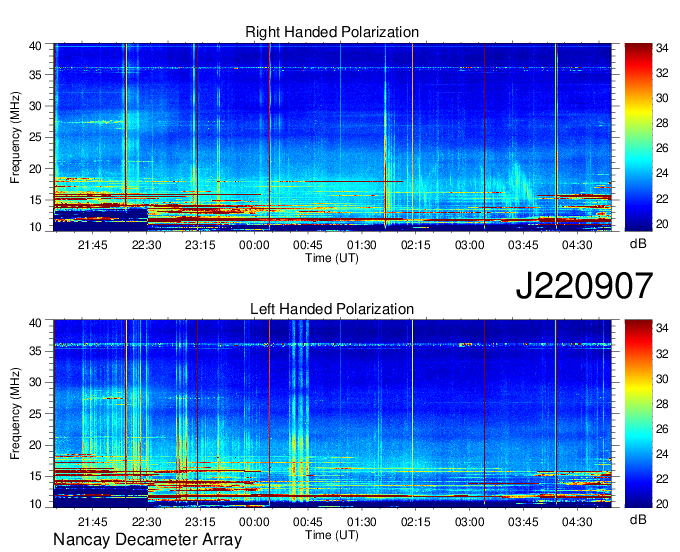680x552 pixels.
Task: Click the 25 MHz tick on Left Handed plot
Action: pyautogui.click(x=35, y=414)
